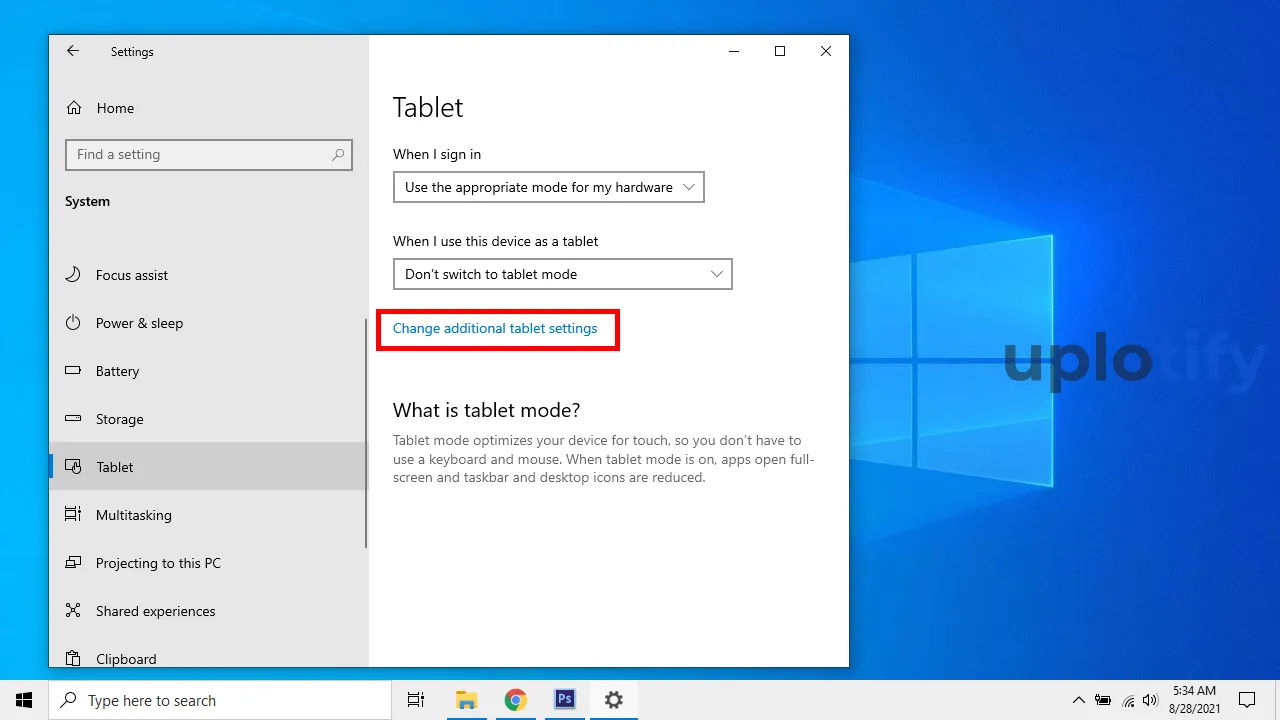Open the Battery settings page

[x=117, y=371]
